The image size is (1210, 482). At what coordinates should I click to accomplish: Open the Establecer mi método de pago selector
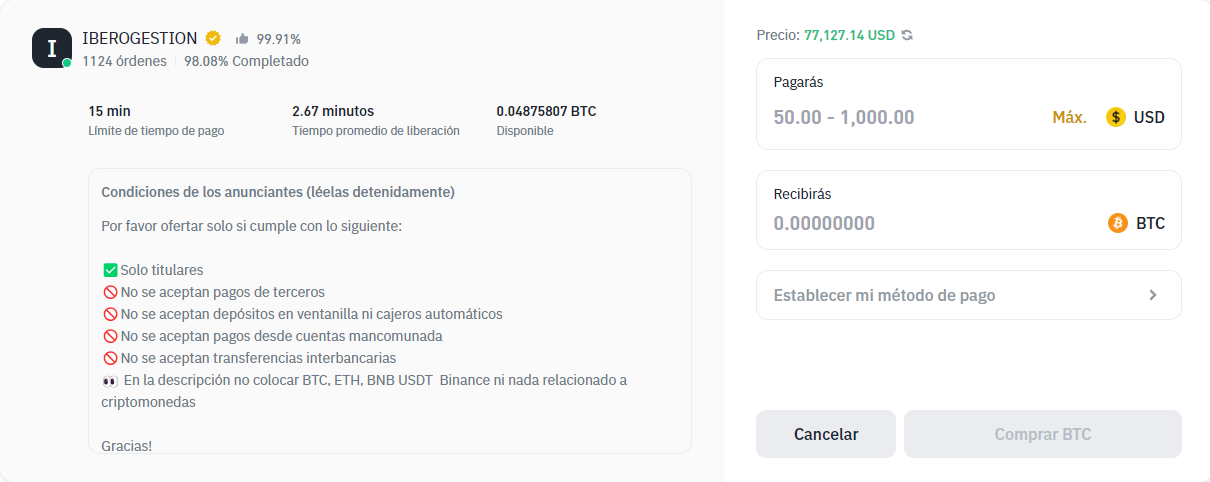(x=967, y=295)
